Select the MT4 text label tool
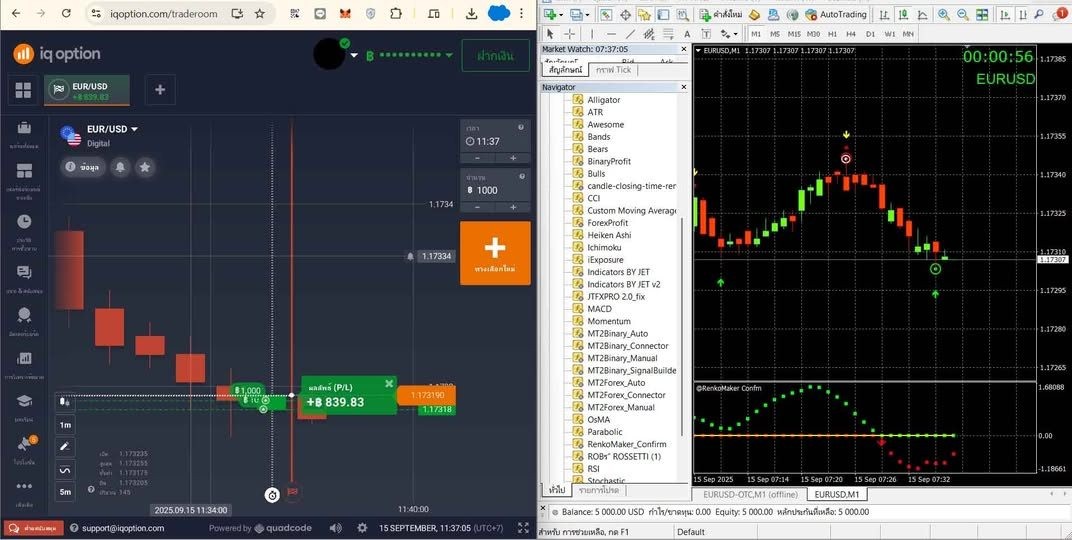The image size is (1072, 540). (x=706, y=33)
